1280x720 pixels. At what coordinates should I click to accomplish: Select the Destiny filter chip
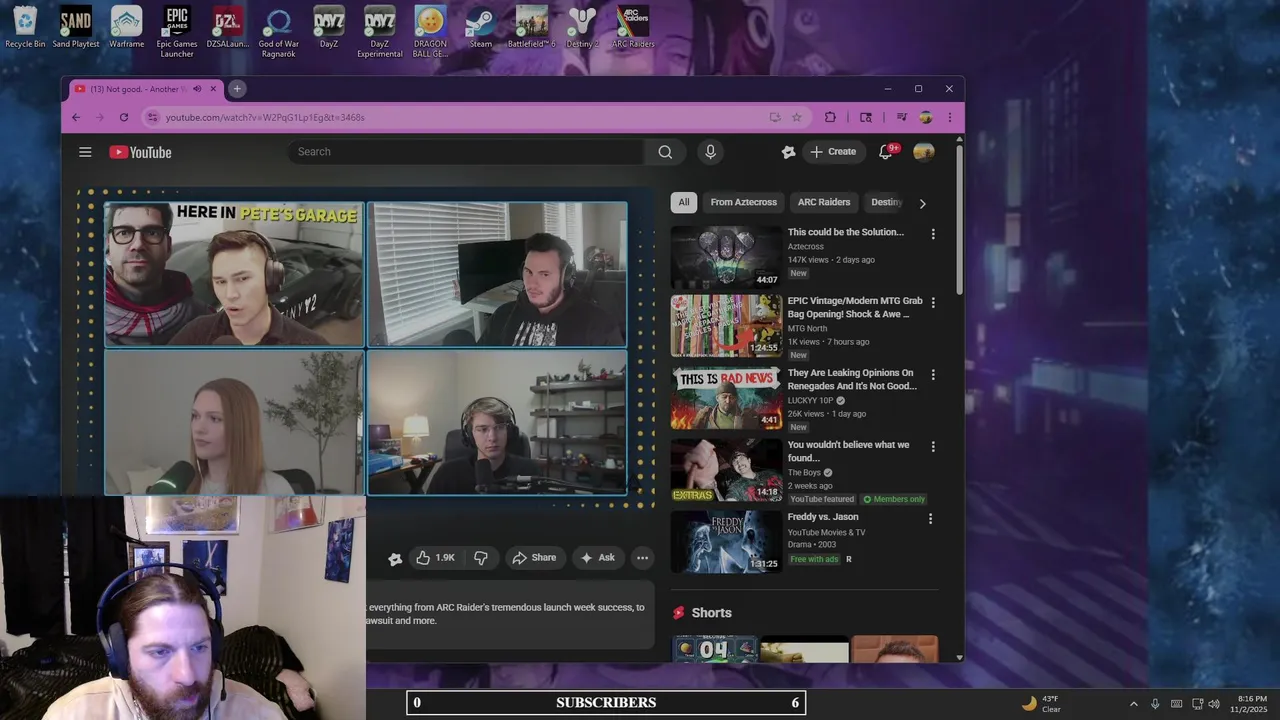pyautogui.click(x=886, y=202)
